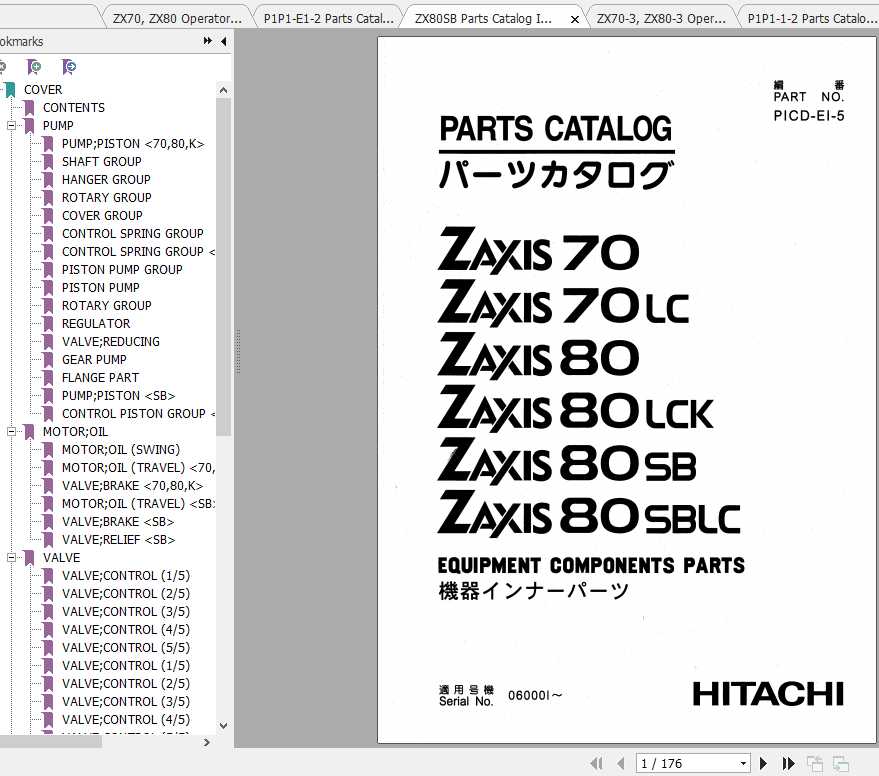Viewport: 879px width, 776px height.
Task: Jump to the first page
Action: pos(597,762)
